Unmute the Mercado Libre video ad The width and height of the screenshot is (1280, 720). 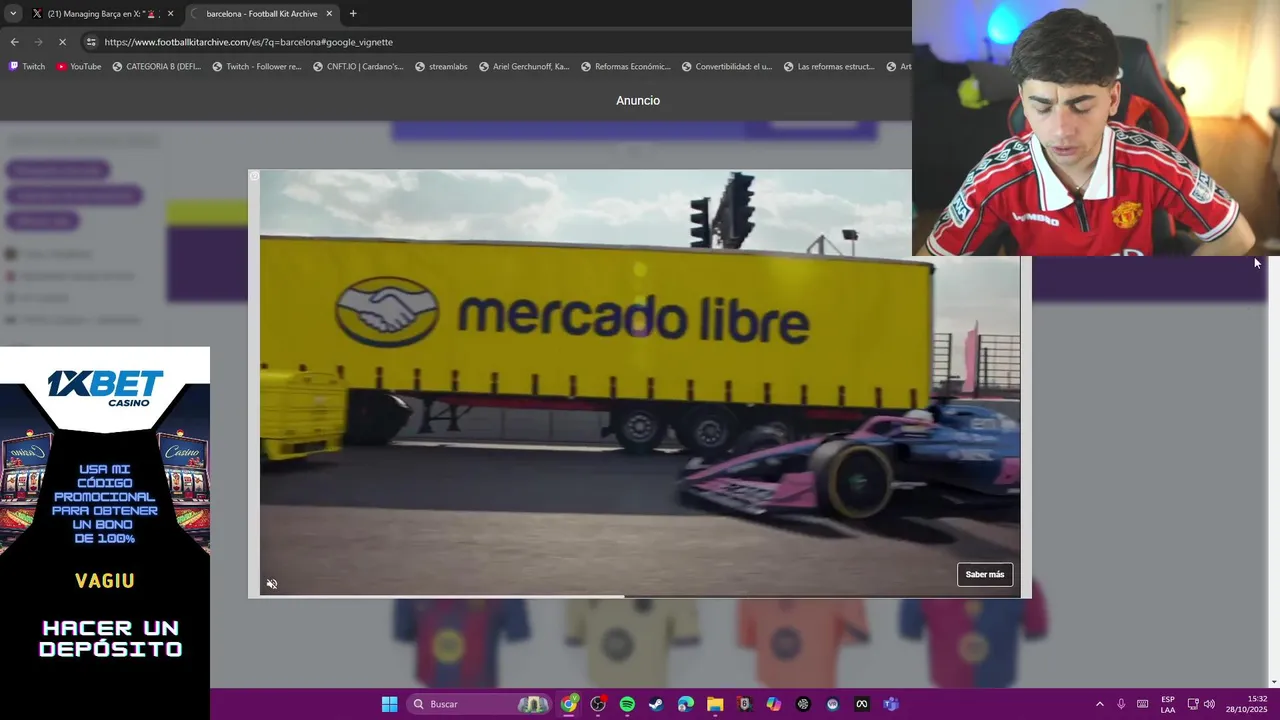[x=271, y=584]
